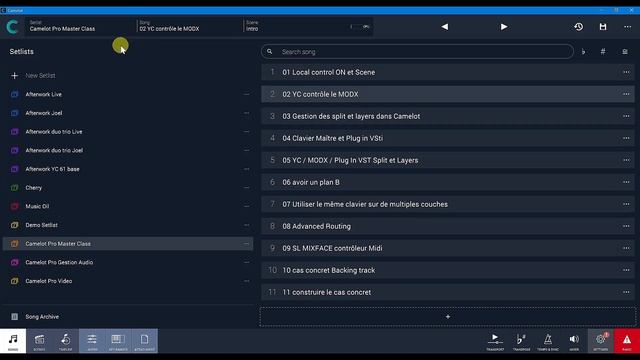Image resolution: width=640 pixels, height=360 pixels.
Task: Select Afterwork YC 61 base setlist
Action: [128, 169]
